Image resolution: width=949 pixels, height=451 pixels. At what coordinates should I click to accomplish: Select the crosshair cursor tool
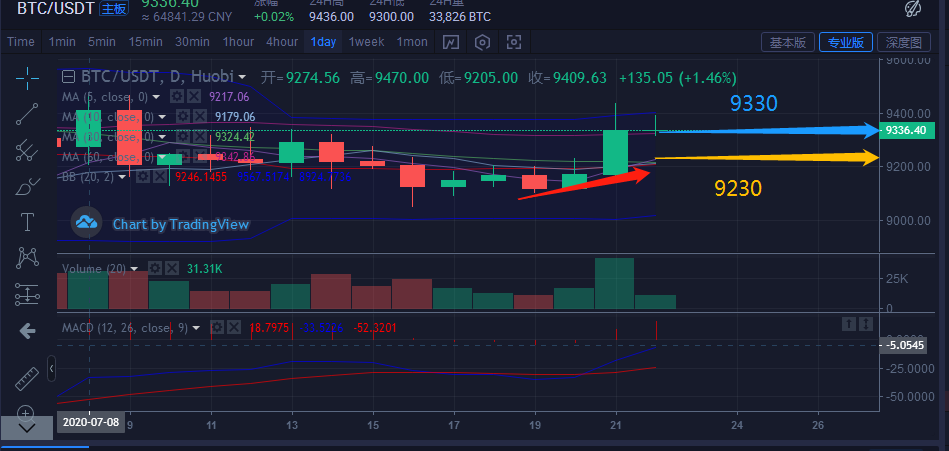[x=27, y=77]
